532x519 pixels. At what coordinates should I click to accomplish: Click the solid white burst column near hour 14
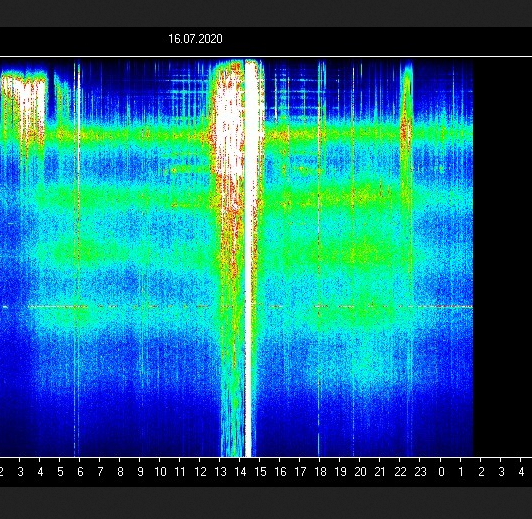point(250,258)
